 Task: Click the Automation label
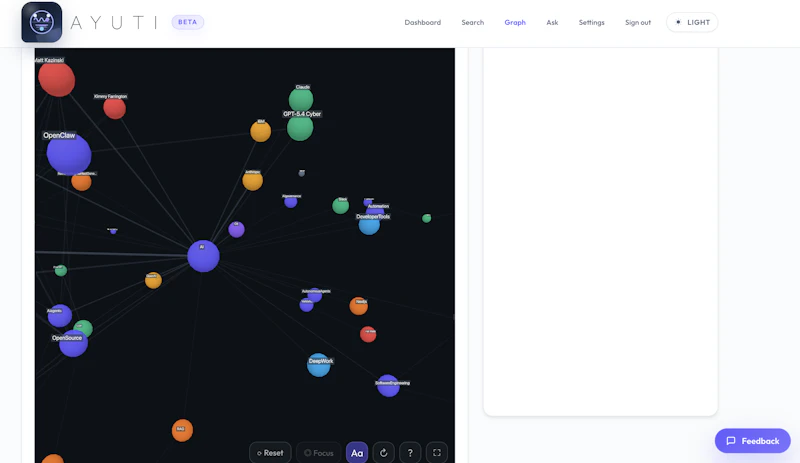tap(378, 206)
